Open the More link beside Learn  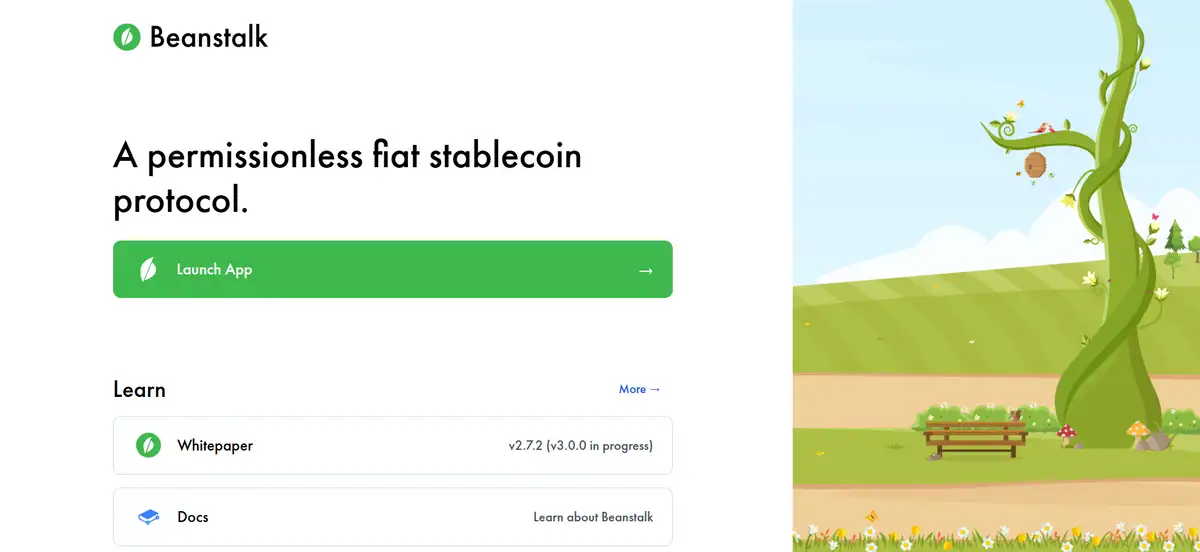tap(639, 389)
